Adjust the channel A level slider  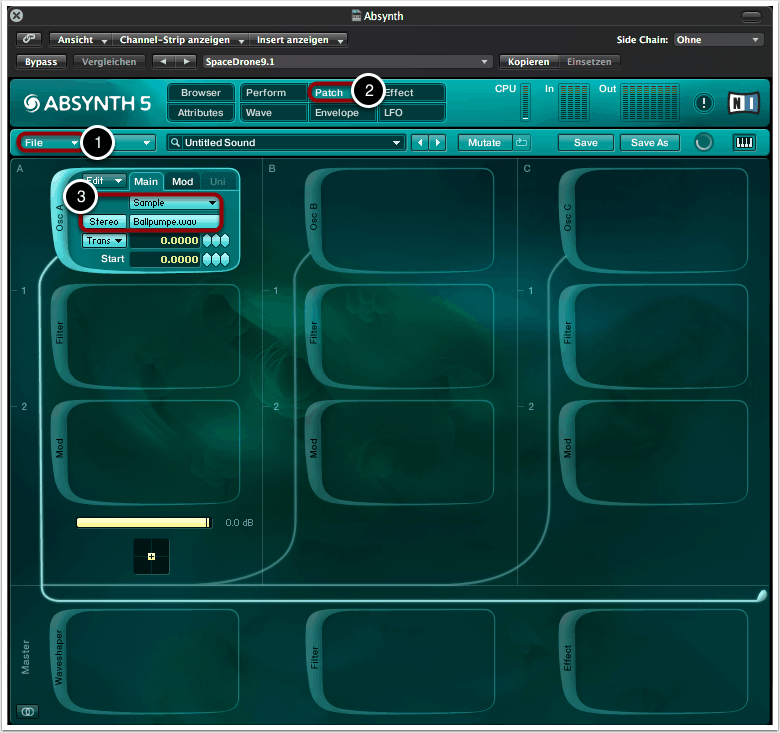pyautogui.click(x=144, y=522)
